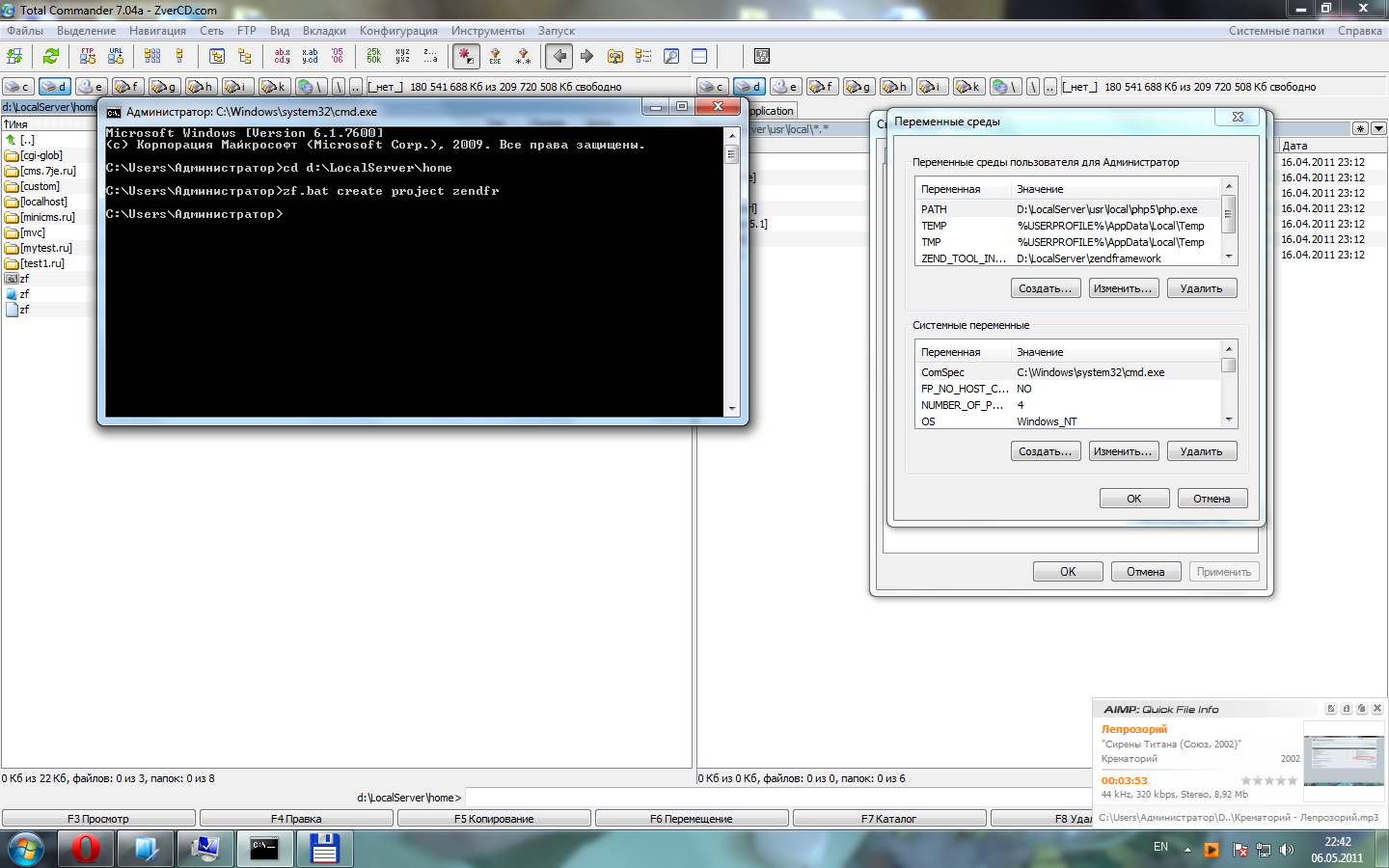This screenshot has width=1389, height=868.
Task: Open the Выделение menu
Action: tap(86, 31)
